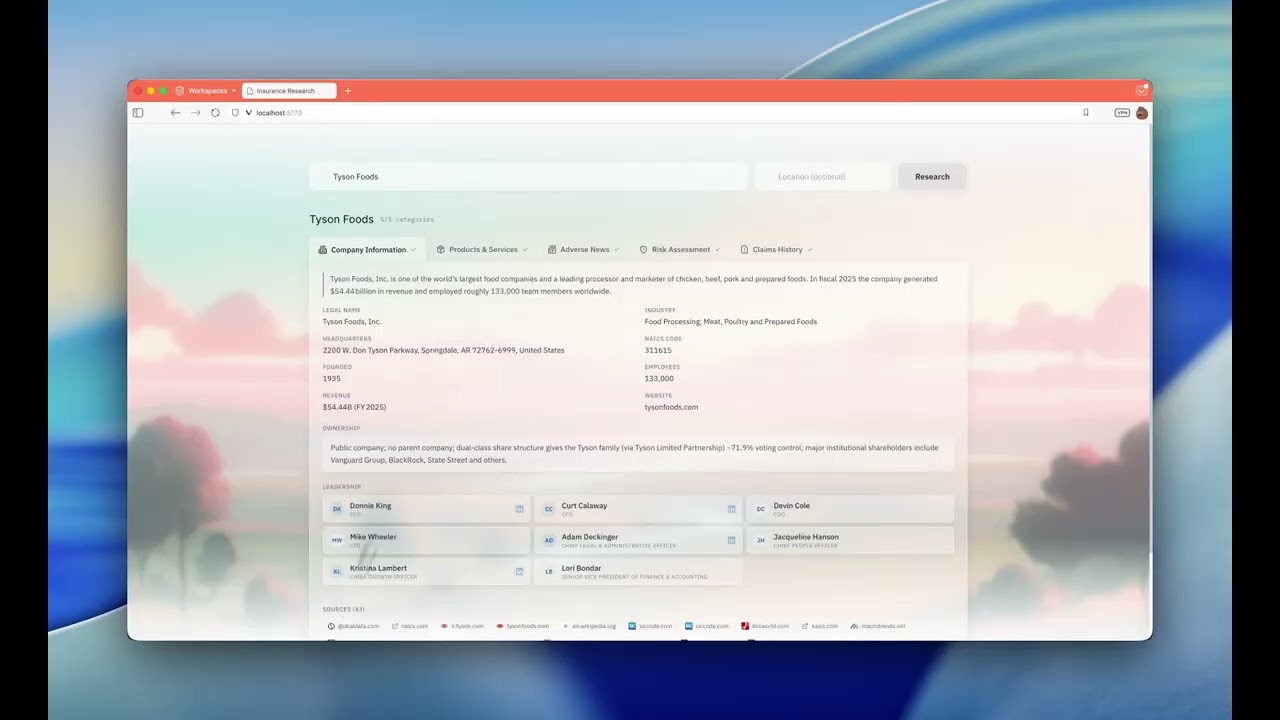Click the legal name Tyson Foods, Inc.
Screen dimensions: 1280x720
[x=351, y=322]
